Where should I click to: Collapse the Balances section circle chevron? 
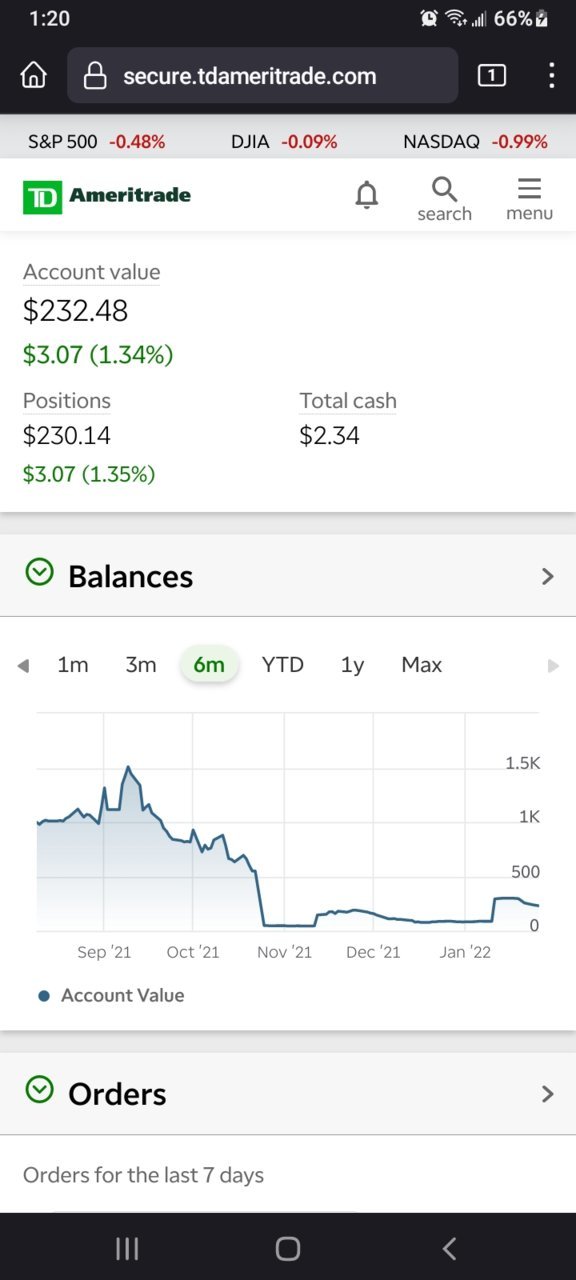[39, 573]
